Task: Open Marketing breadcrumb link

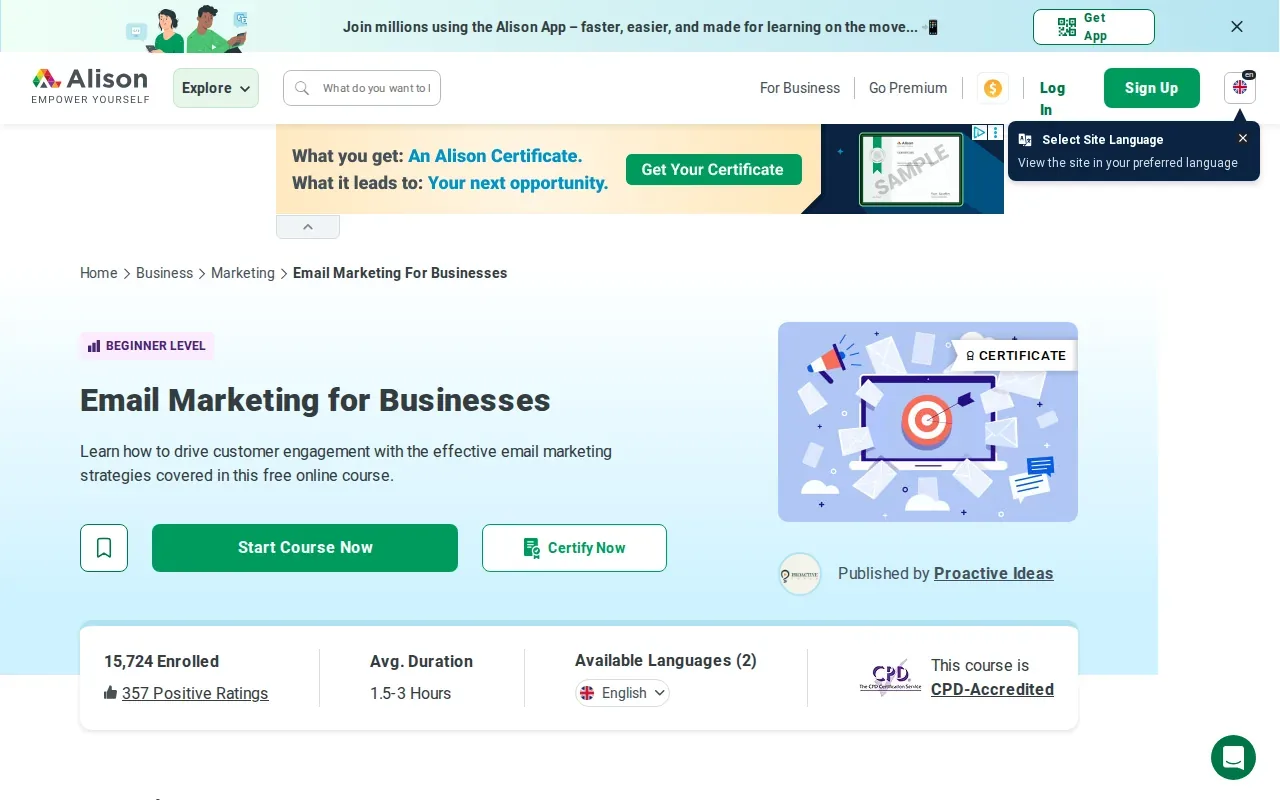Action: [x=243, y=273]
